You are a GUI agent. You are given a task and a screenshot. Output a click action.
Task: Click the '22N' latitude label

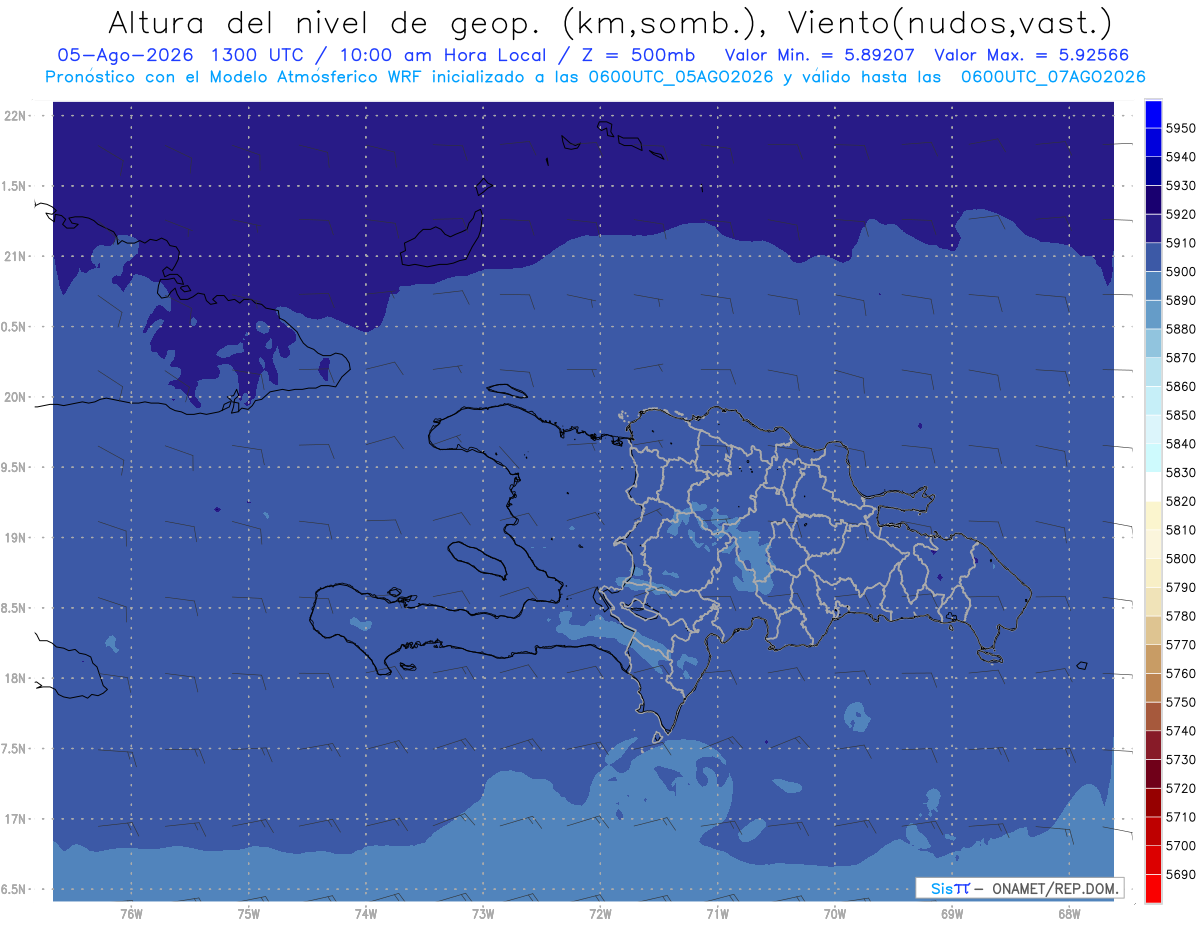(x=16, y=115)
